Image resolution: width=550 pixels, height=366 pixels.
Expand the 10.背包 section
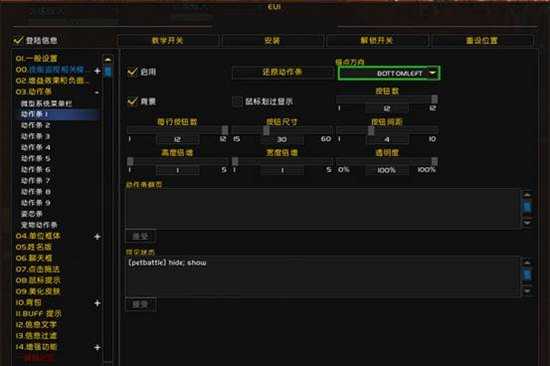(97, 303)
